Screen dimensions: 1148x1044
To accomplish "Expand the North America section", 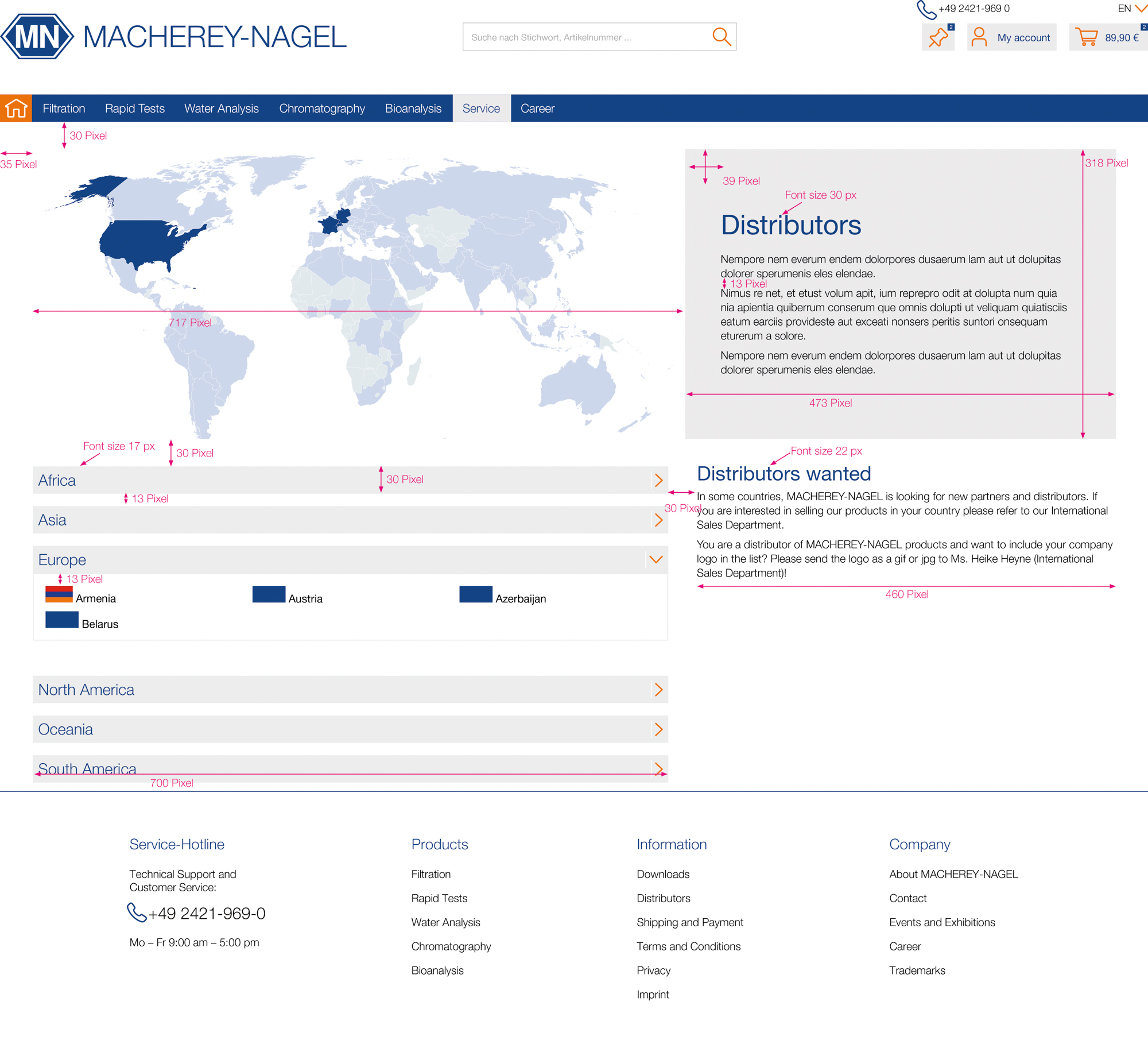I will (658, 690).
